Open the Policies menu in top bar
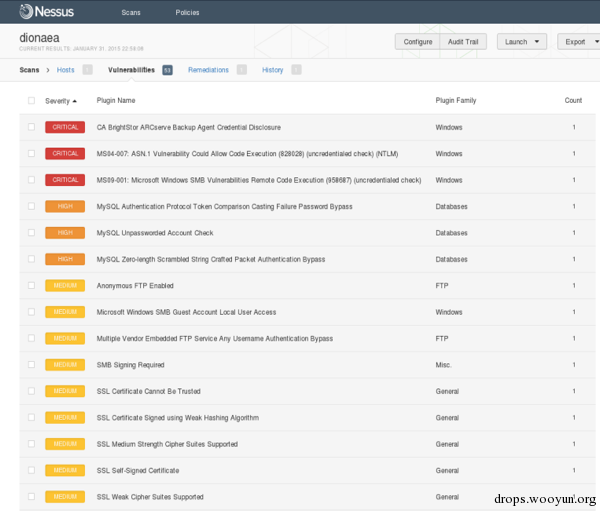This screenshot has width=600, height=511. (x=187, y=12)
